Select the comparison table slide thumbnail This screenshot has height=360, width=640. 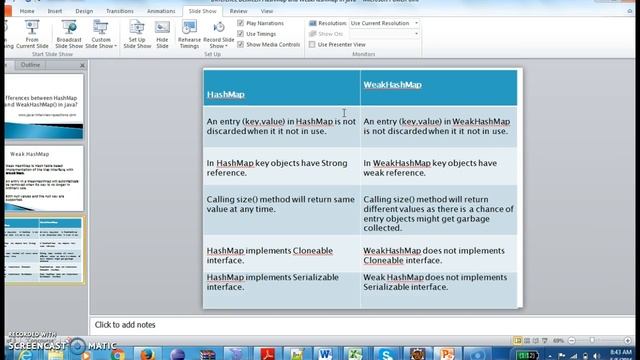[43, 250]
